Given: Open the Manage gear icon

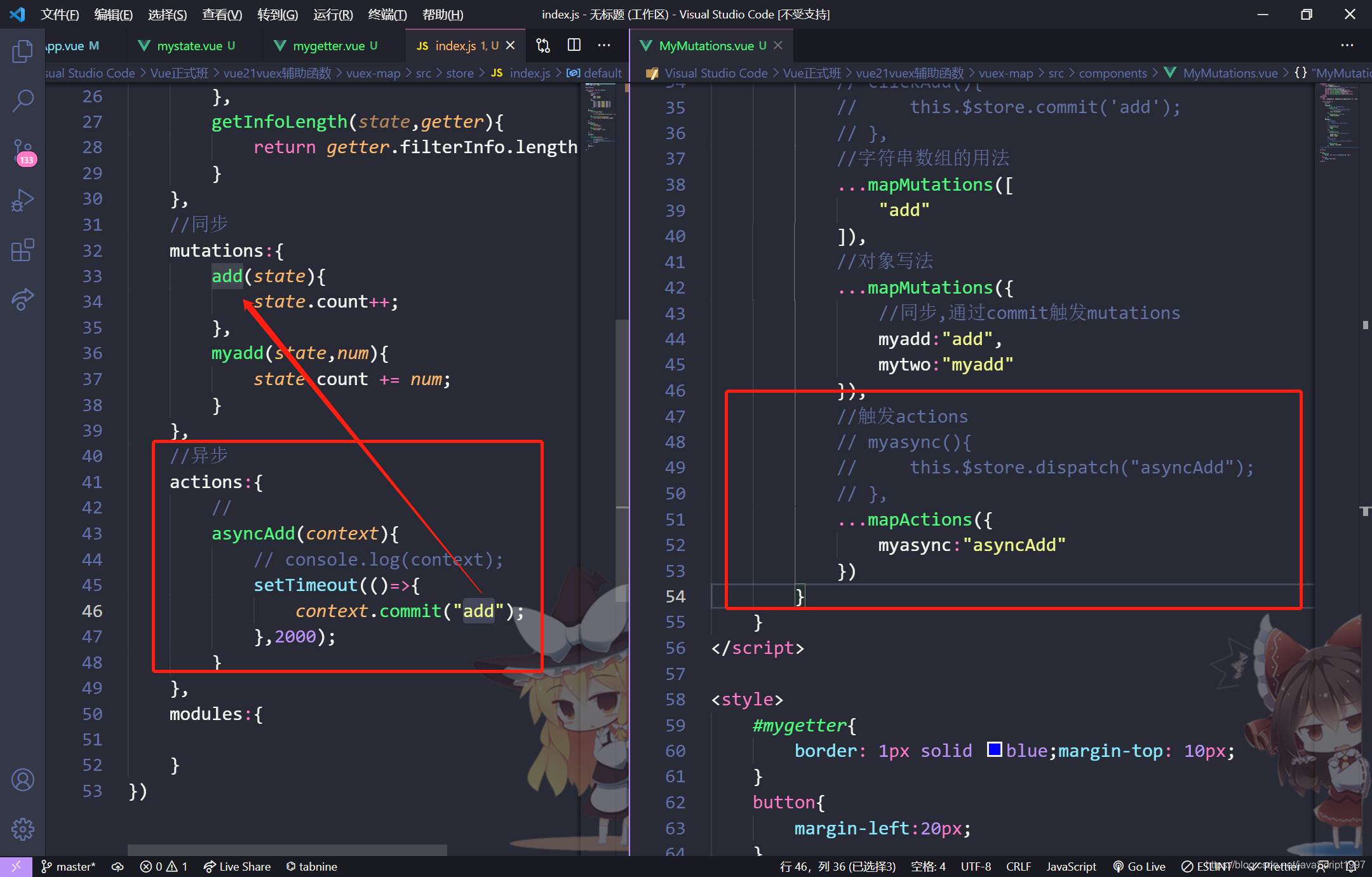Looking at the screenshot, I should coord(22,829).
